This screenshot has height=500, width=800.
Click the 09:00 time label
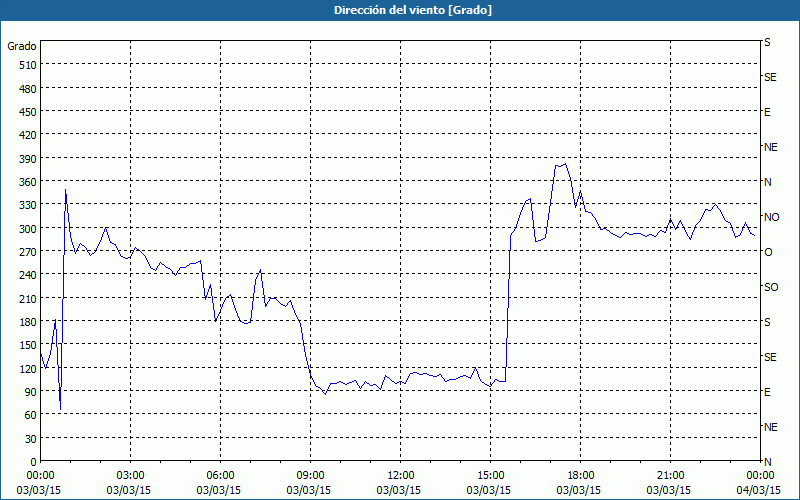click(x=310, y=476)
